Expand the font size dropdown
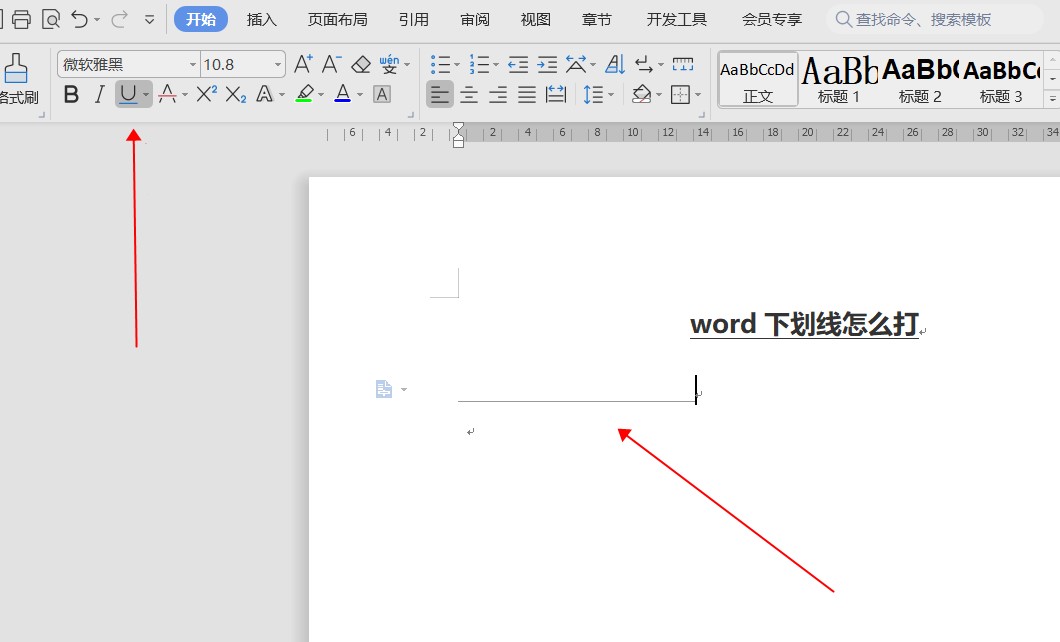This screenshot has width=1060, height=642. 277,65
